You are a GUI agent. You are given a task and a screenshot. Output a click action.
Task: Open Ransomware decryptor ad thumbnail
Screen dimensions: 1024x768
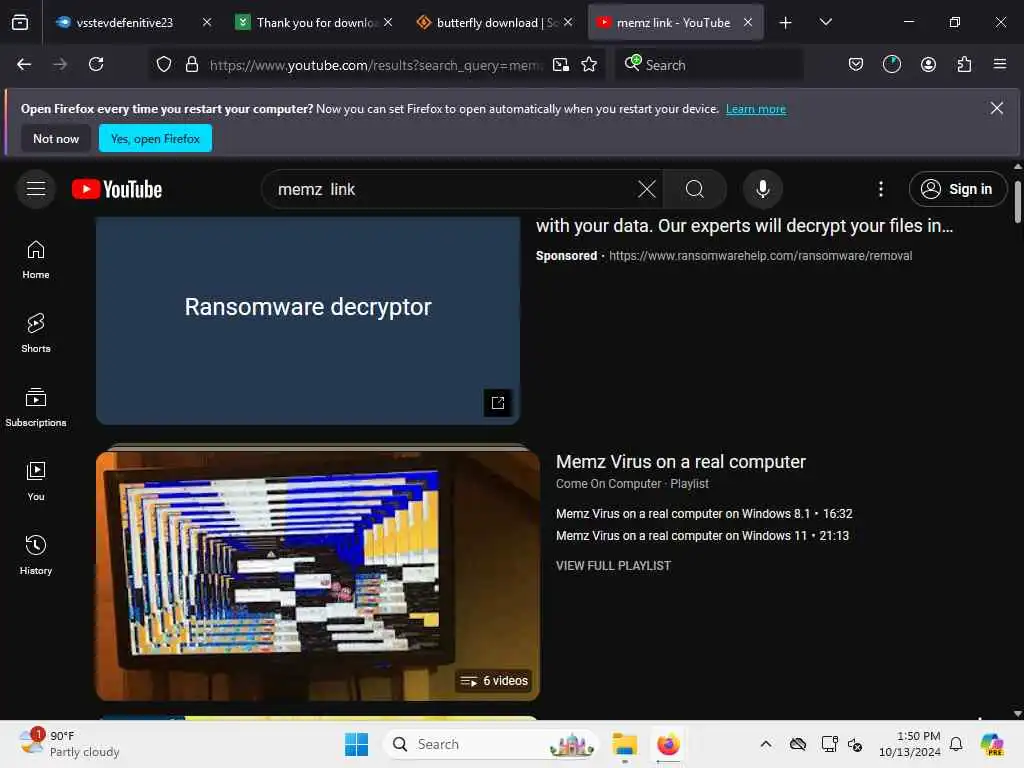click(x=308, y=320)
